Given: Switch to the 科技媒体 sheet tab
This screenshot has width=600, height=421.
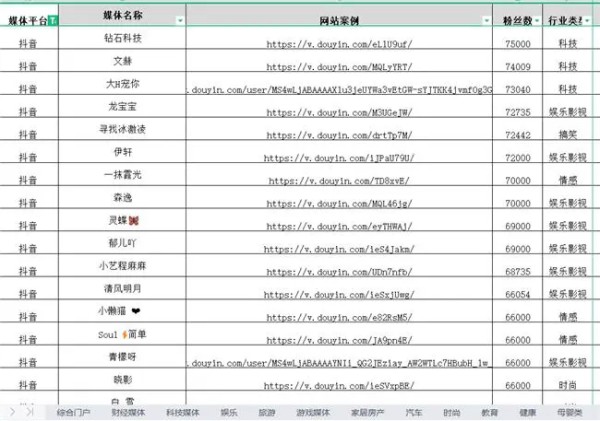Looking at the screenshot, I should [183, 413].
